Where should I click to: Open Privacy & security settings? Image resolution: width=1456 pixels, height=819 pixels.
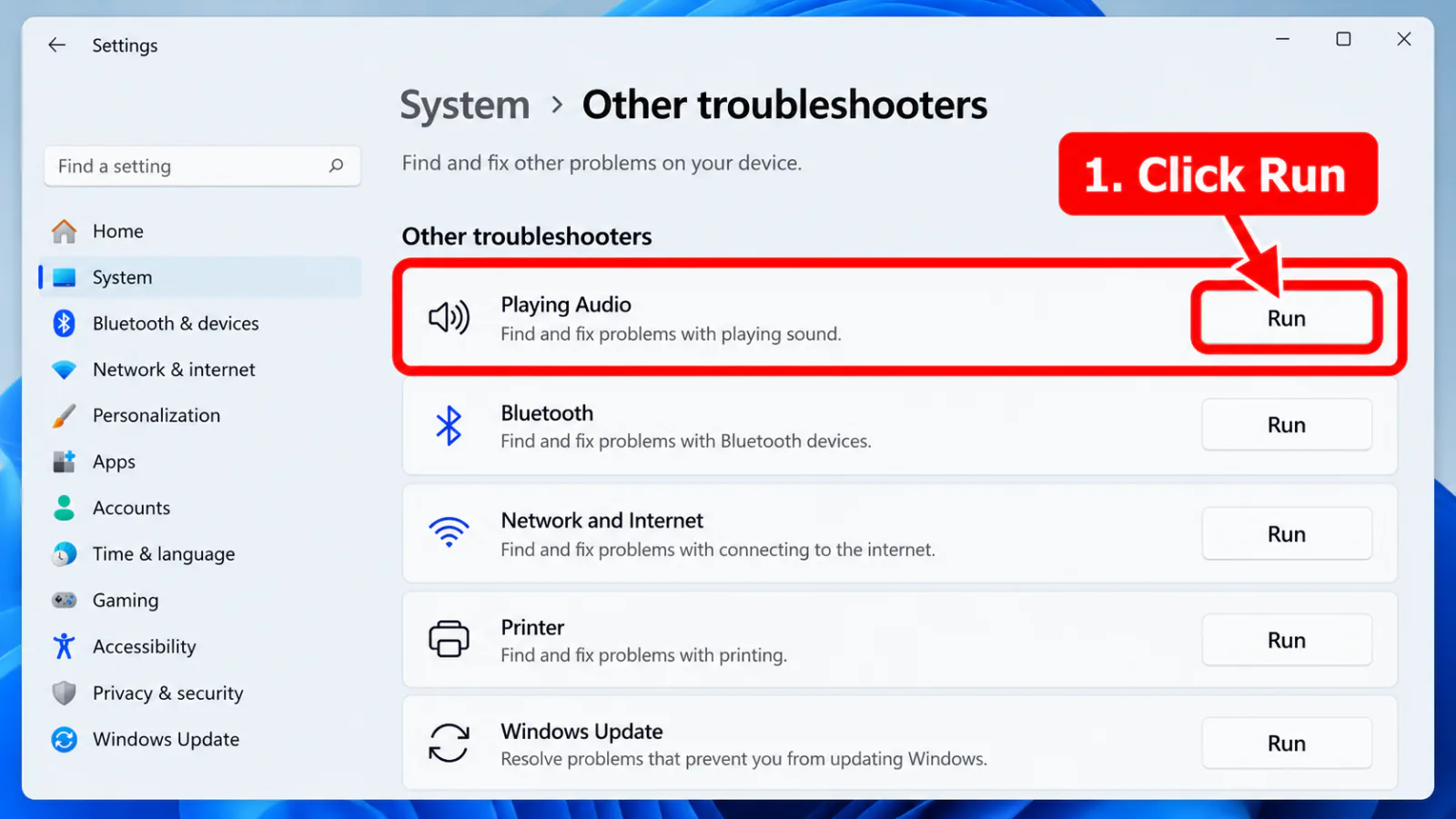click(x=200, y=693)
